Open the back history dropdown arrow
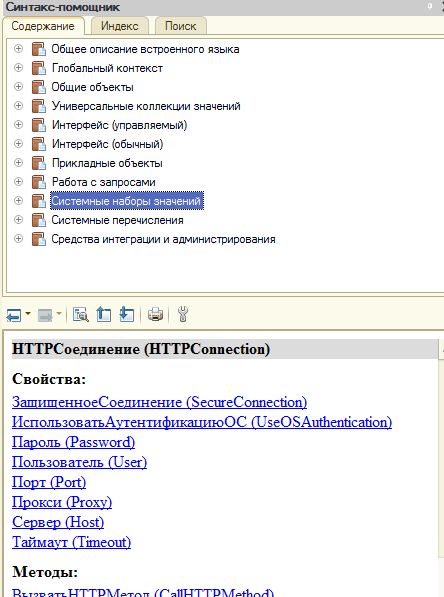 pos(28,314)
